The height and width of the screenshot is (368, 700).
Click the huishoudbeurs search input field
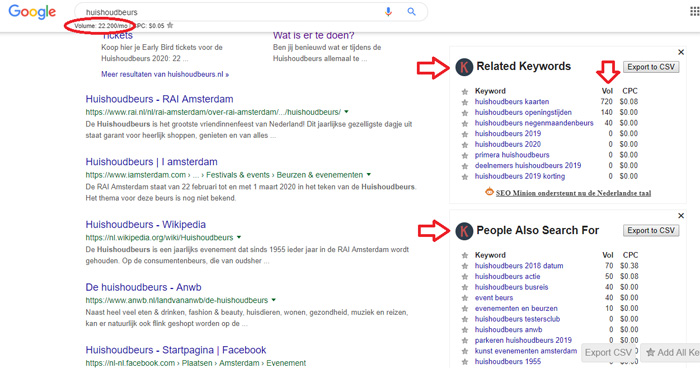(x=228, y=12)
